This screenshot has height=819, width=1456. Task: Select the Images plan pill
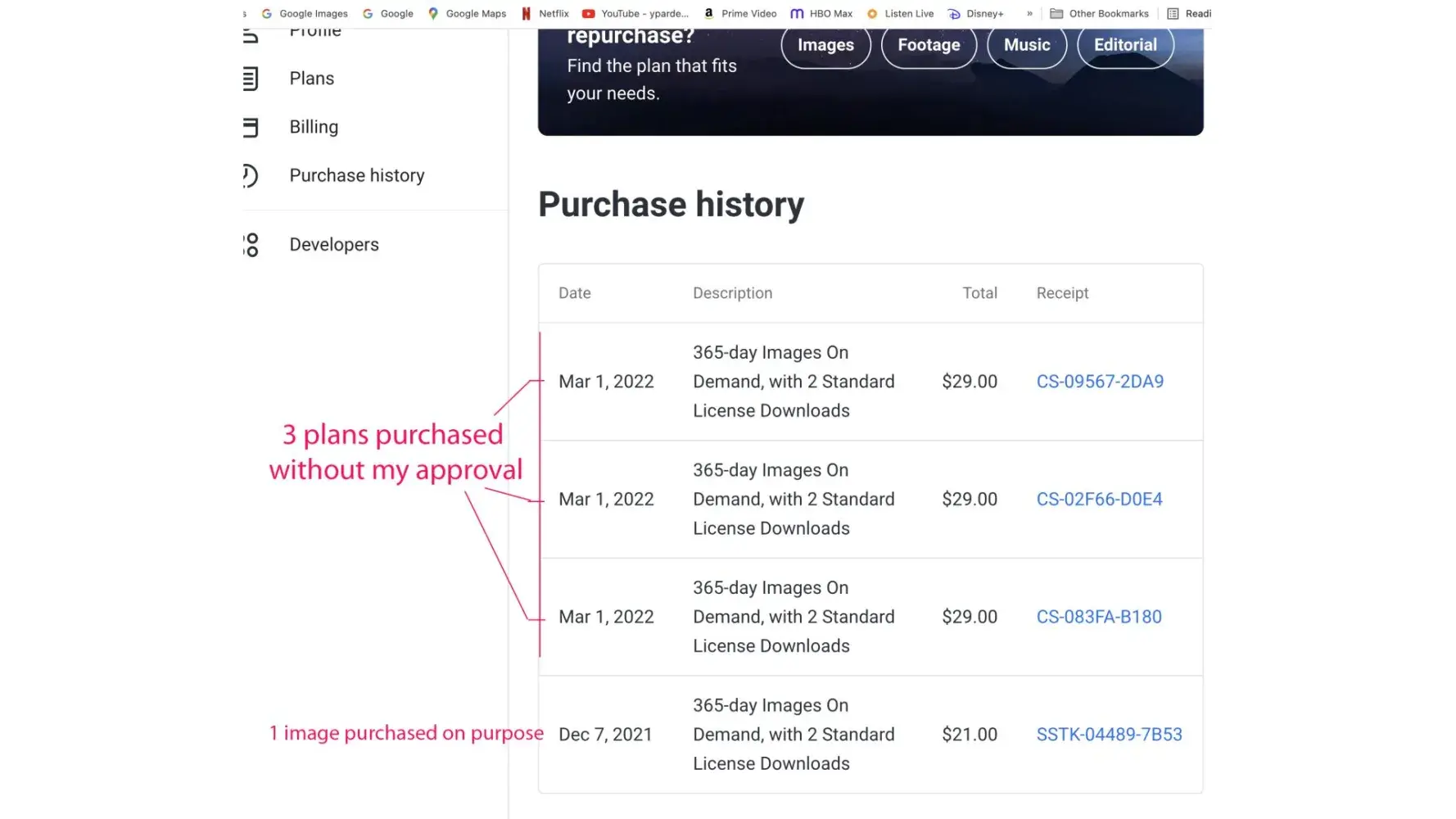click(825, 46)
